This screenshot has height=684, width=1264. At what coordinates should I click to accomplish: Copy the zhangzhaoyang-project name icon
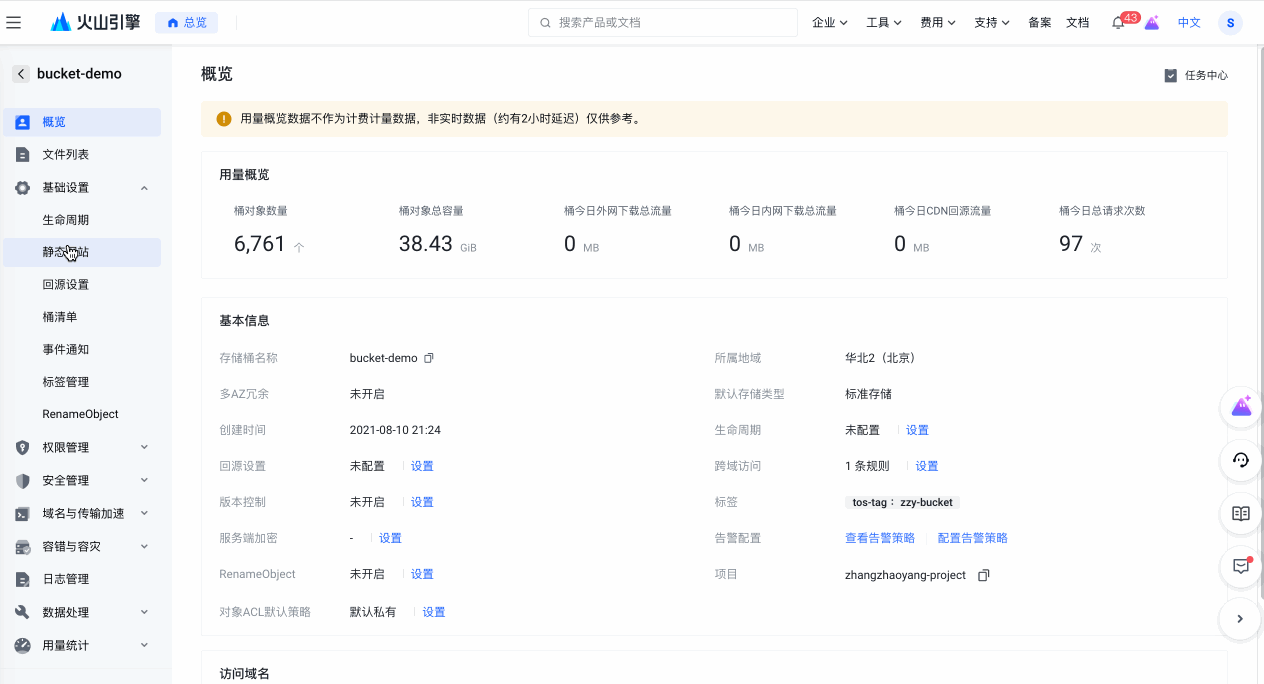pos(983,575)
